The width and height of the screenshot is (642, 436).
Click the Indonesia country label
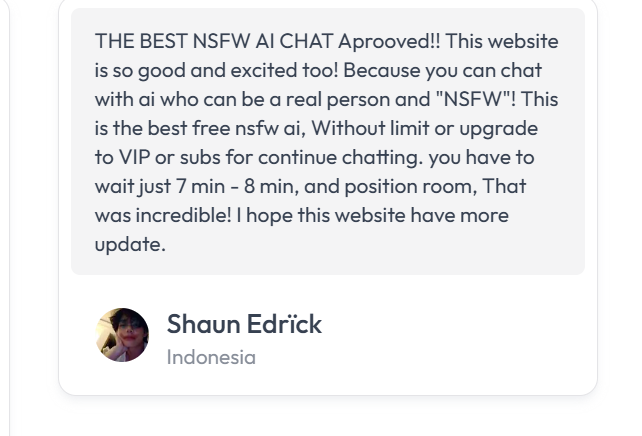(x=211, y=357)
